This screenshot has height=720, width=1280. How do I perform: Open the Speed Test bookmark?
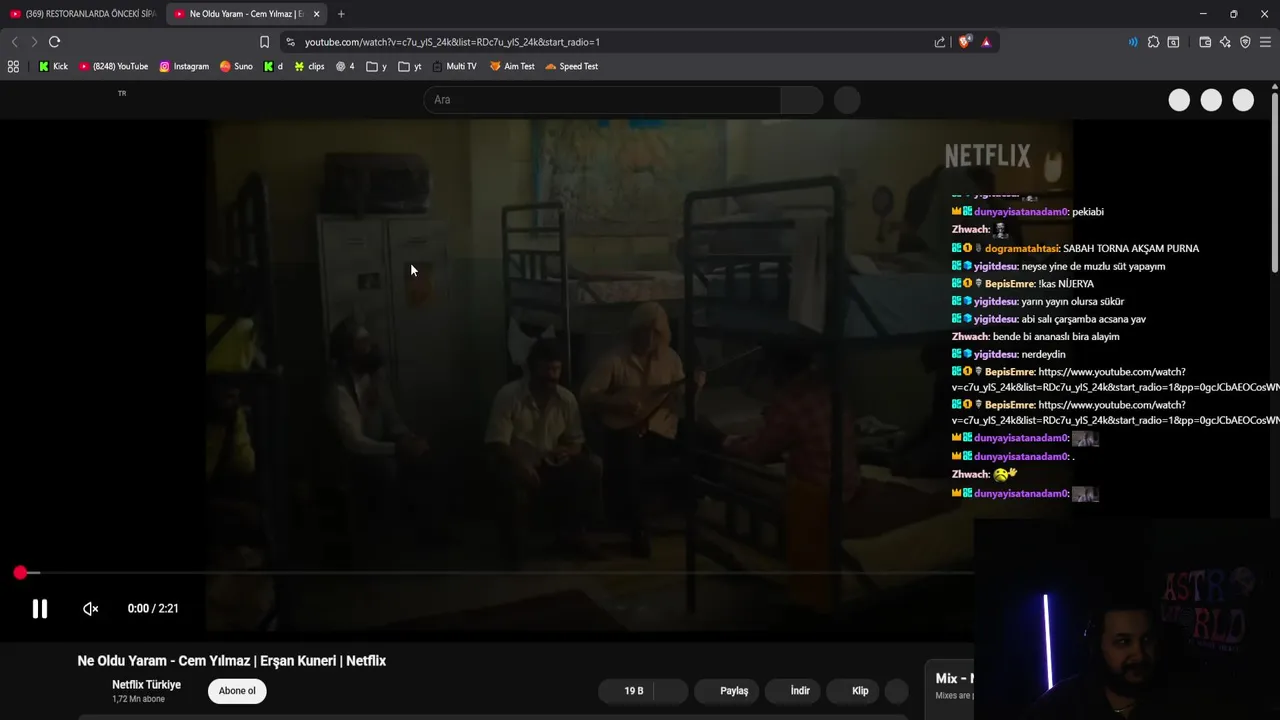tap(571, 66)
